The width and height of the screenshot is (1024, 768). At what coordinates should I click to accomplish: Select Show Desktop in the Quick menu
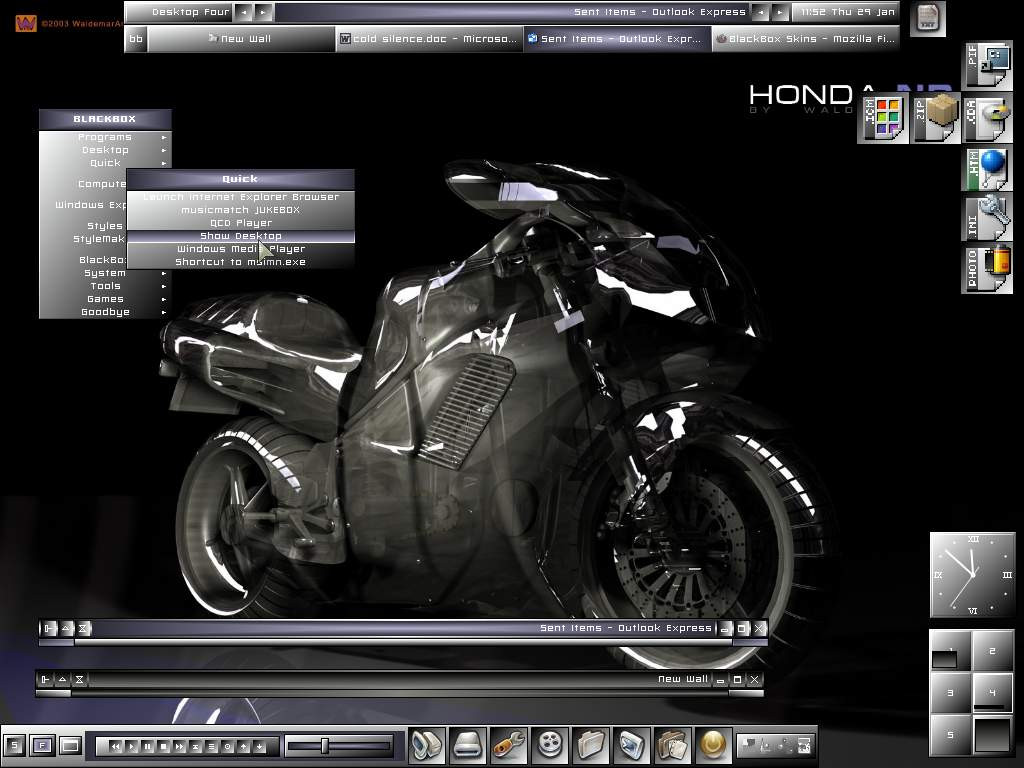[240, 236]
